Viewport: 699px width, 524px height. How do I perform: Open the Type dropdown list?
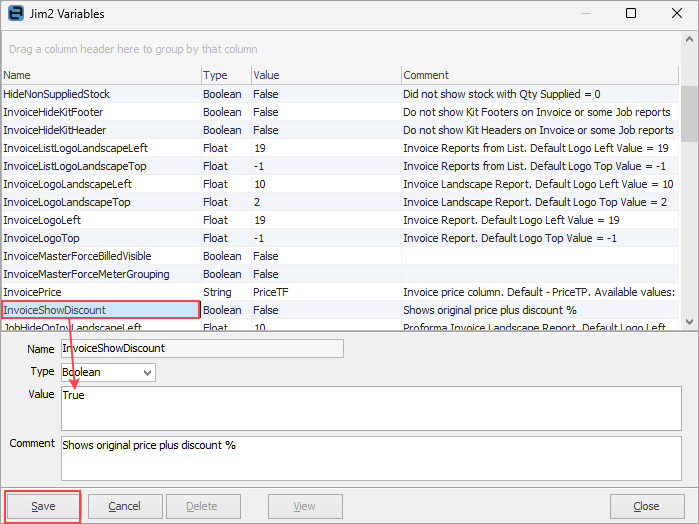tap(148, 373)
